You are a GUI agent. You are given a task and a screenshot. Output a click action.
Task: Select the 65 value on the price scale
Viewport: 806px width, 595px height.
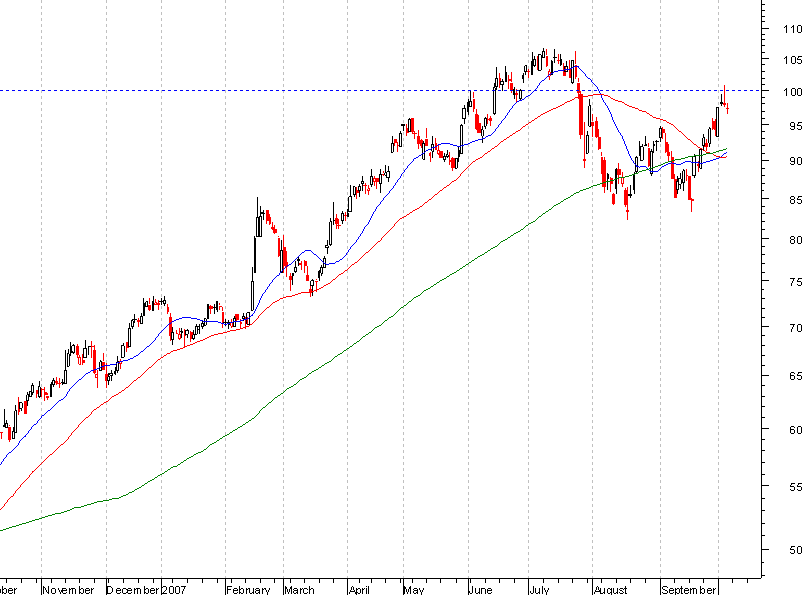tap(796, 376)
